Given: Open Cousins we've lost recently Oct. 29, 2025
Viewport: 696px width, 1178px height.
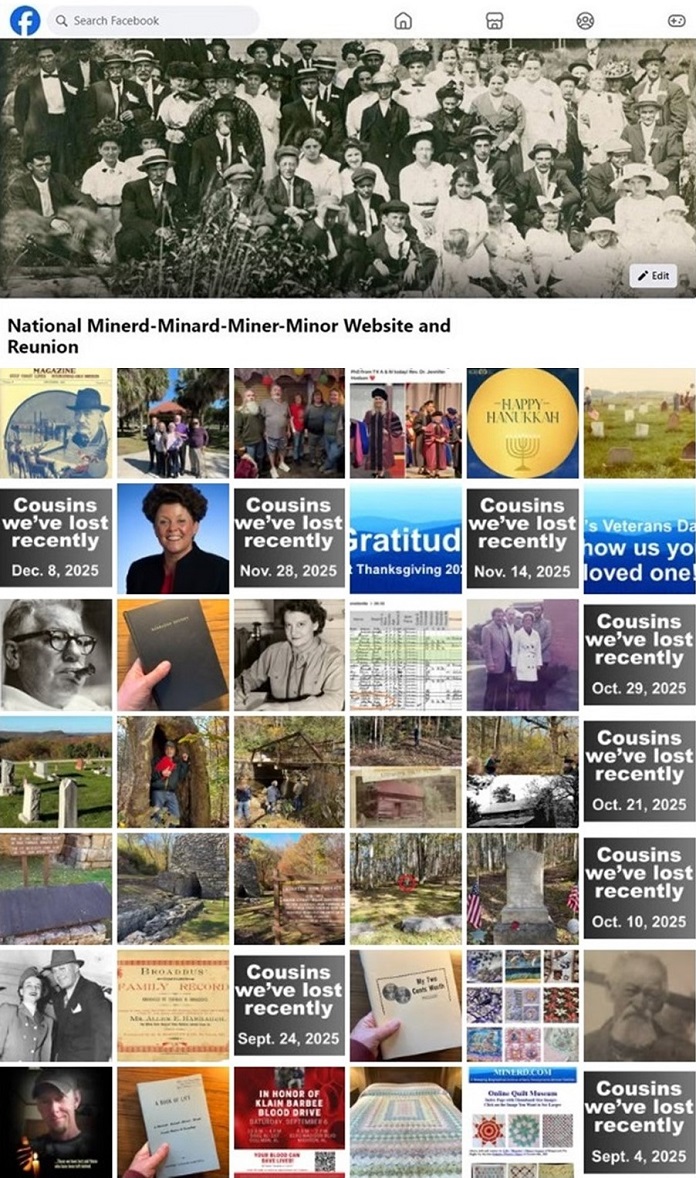Looking at the screenshot, I should 639,655.
